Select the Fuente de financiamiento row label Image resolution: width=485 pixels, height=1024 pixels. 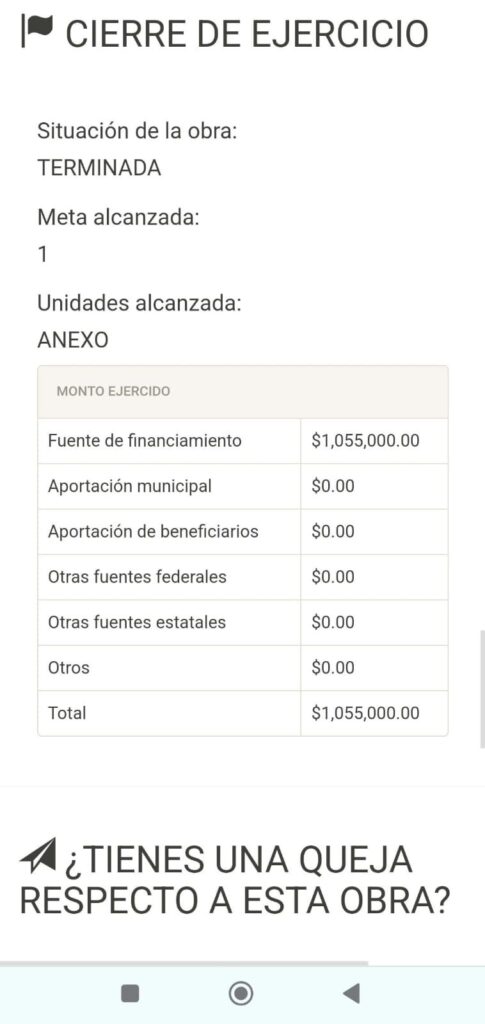(145, 441)
